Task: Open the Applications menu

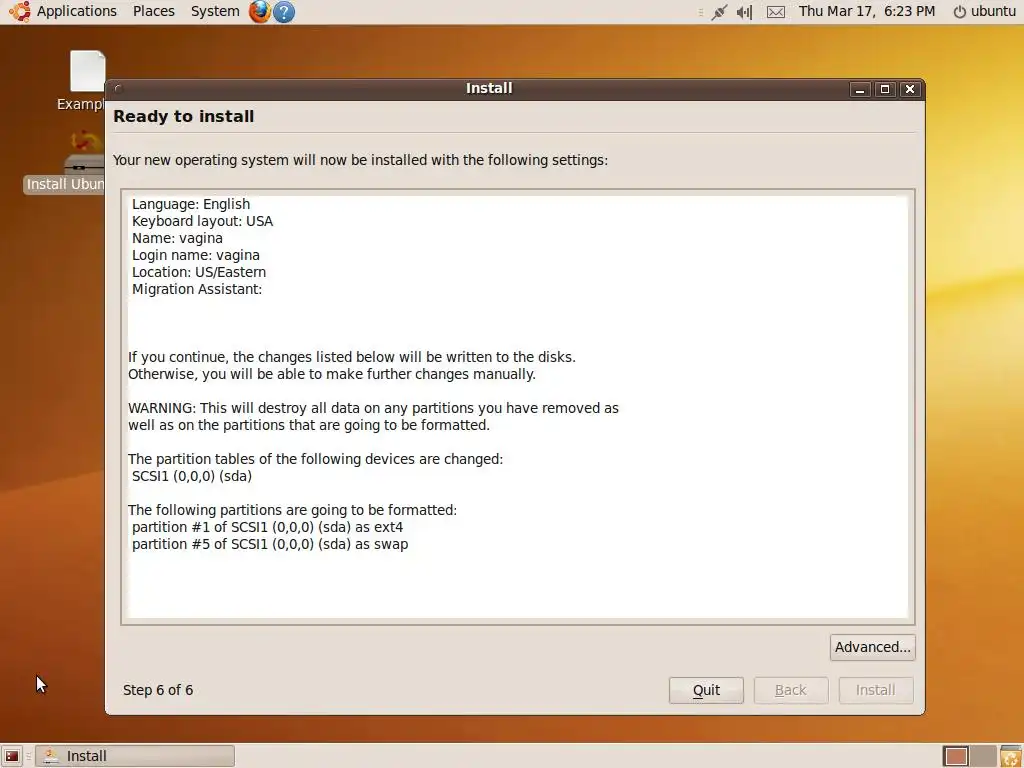Action: coord(76,11)
